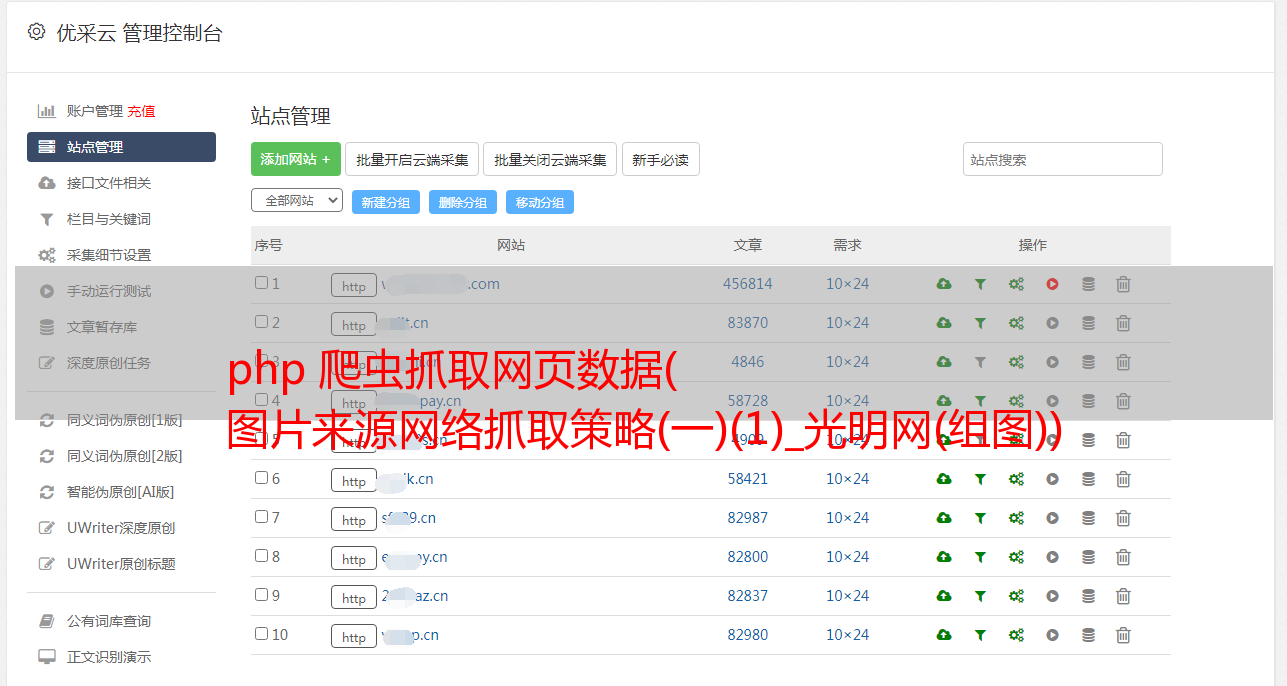Click the blue 删除分组 button
Screen dimensions: 1287x686
tap(463, 202)
